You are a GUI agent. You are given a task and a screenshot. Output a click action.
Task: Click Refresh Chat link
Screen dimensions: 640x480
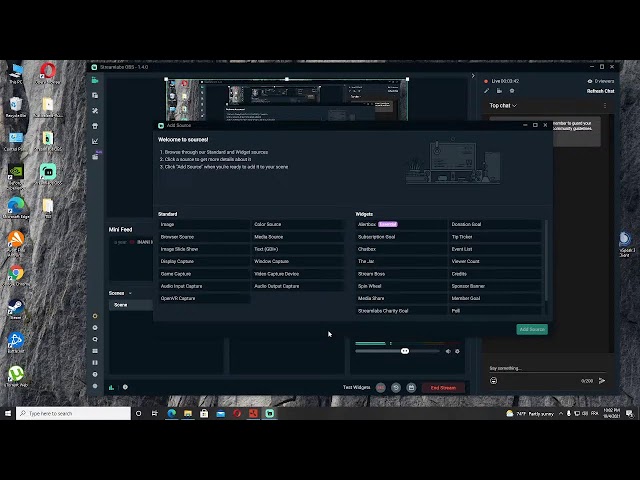(600, 91)
